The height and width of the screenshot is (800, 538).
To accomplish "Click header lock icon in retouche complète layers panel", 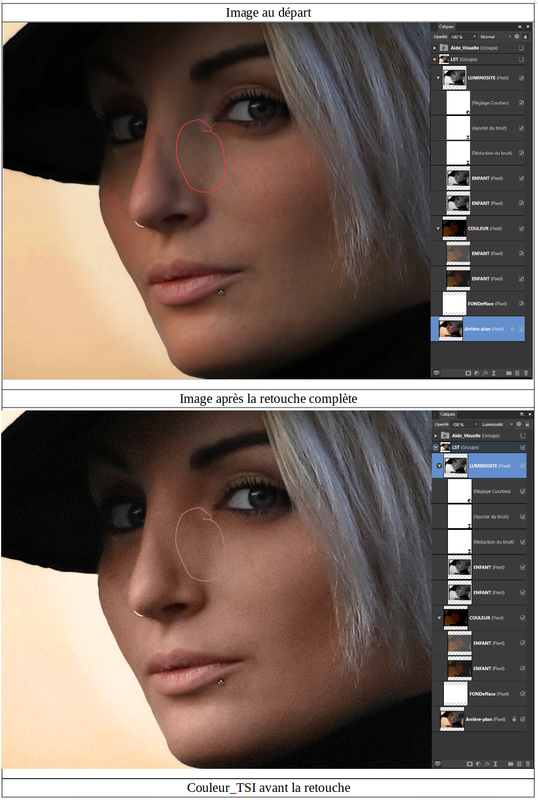I will coord(527,424).
